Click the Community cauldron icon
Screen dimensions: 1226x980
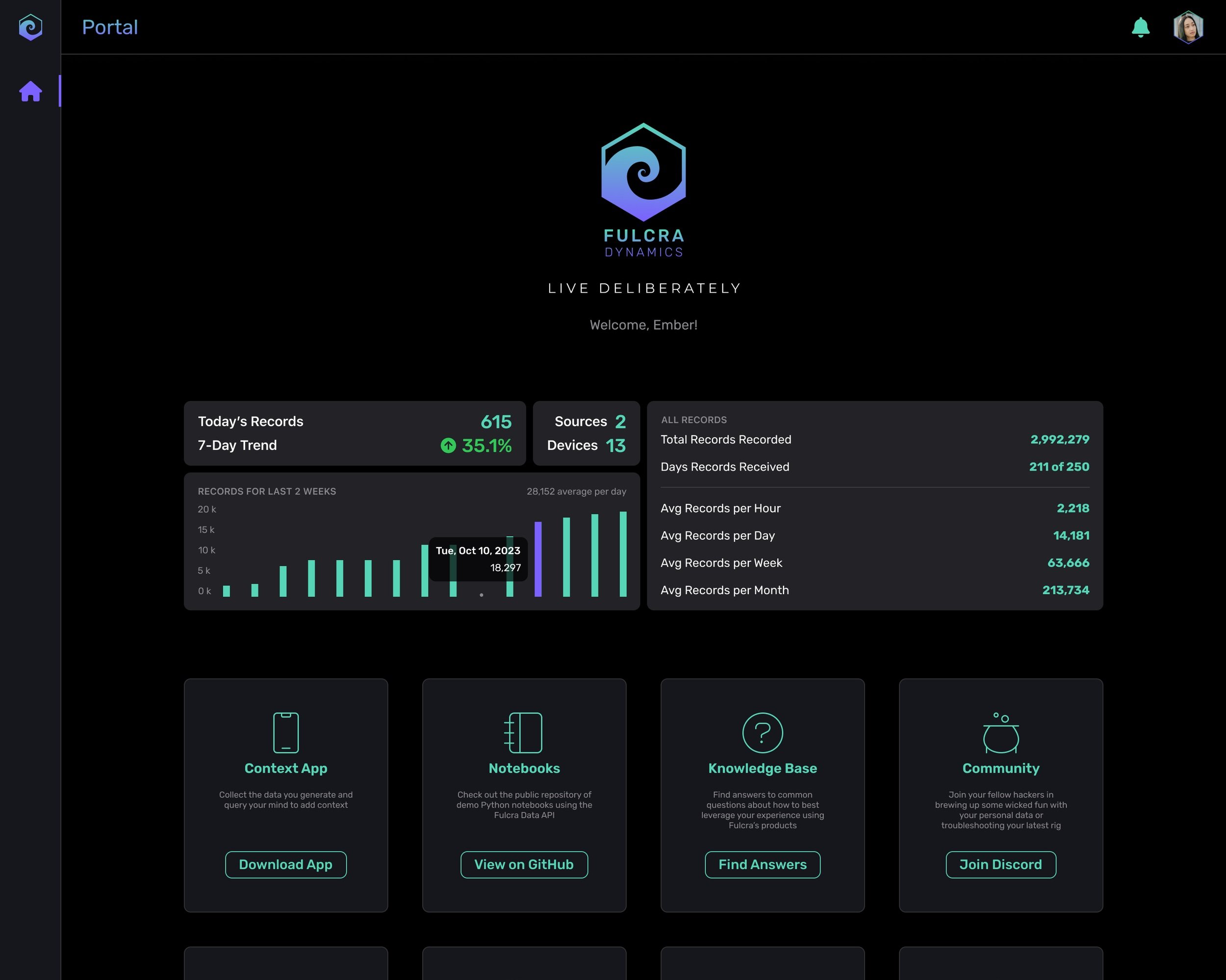click(1001, 733)
